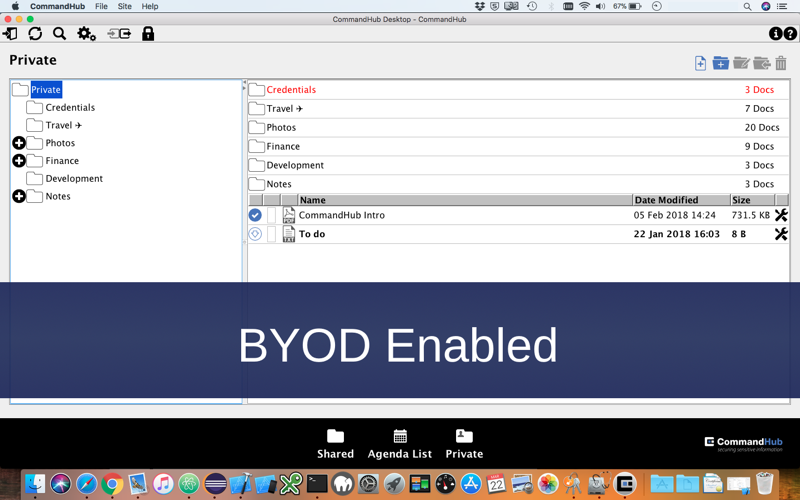
Task: Open Spotlight search in the macOS menu bar
Action: point(747,6)
